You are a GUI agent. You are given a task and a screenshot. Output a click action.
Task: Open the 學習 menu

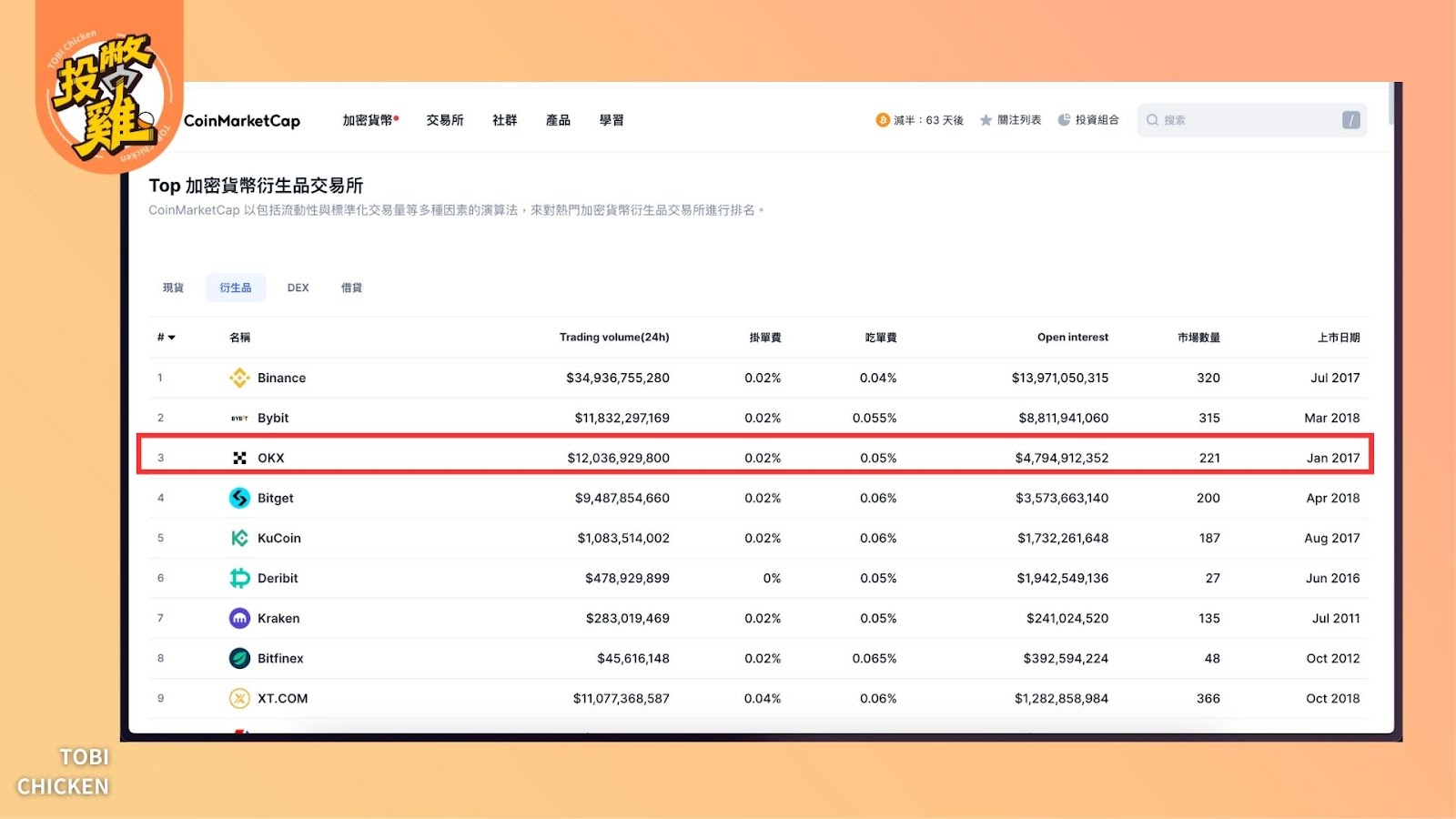(x=612, y=120)
